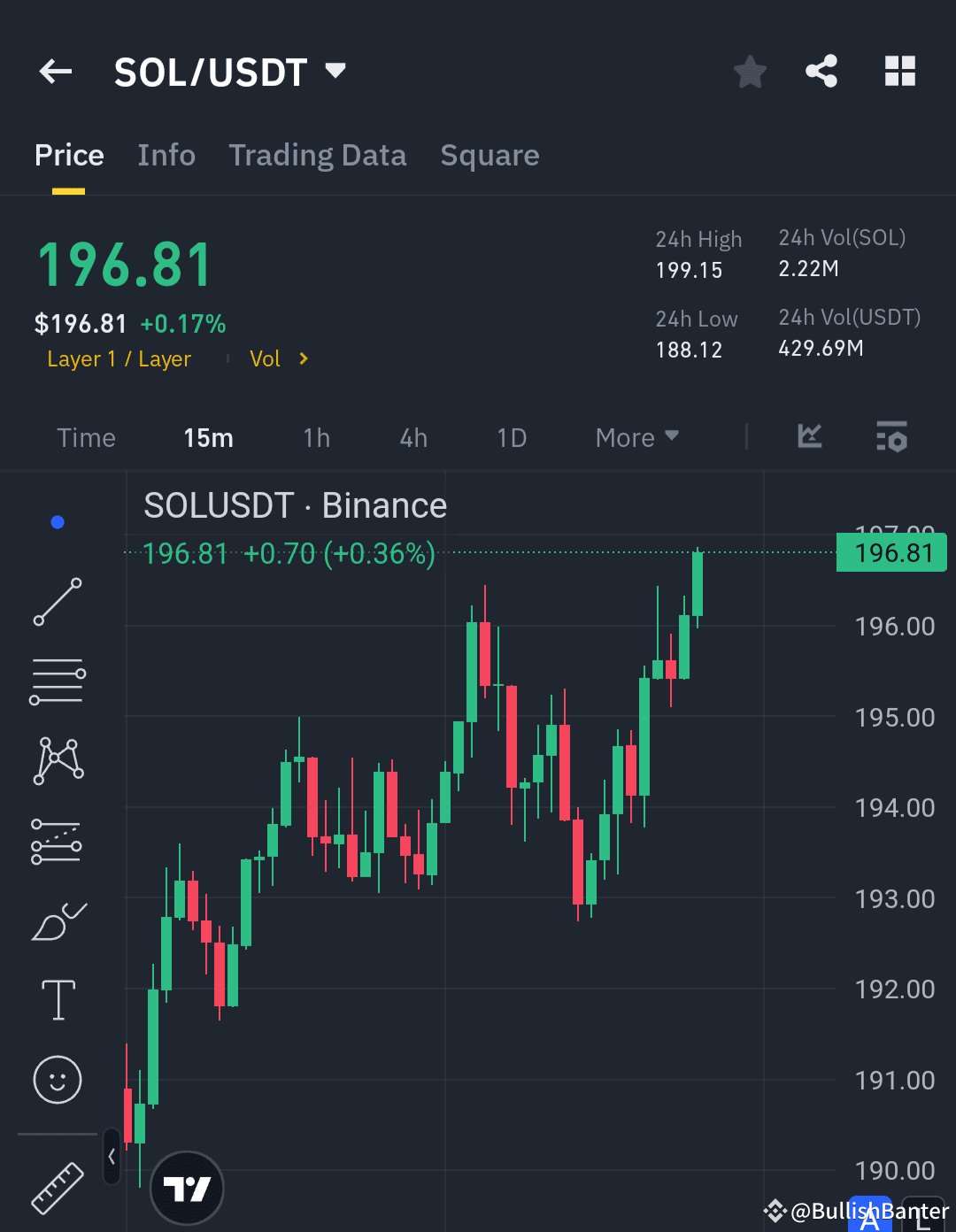Click the TradingView logo on the chart
This screenshot has width=956, height=1232.
(186, 1188)
